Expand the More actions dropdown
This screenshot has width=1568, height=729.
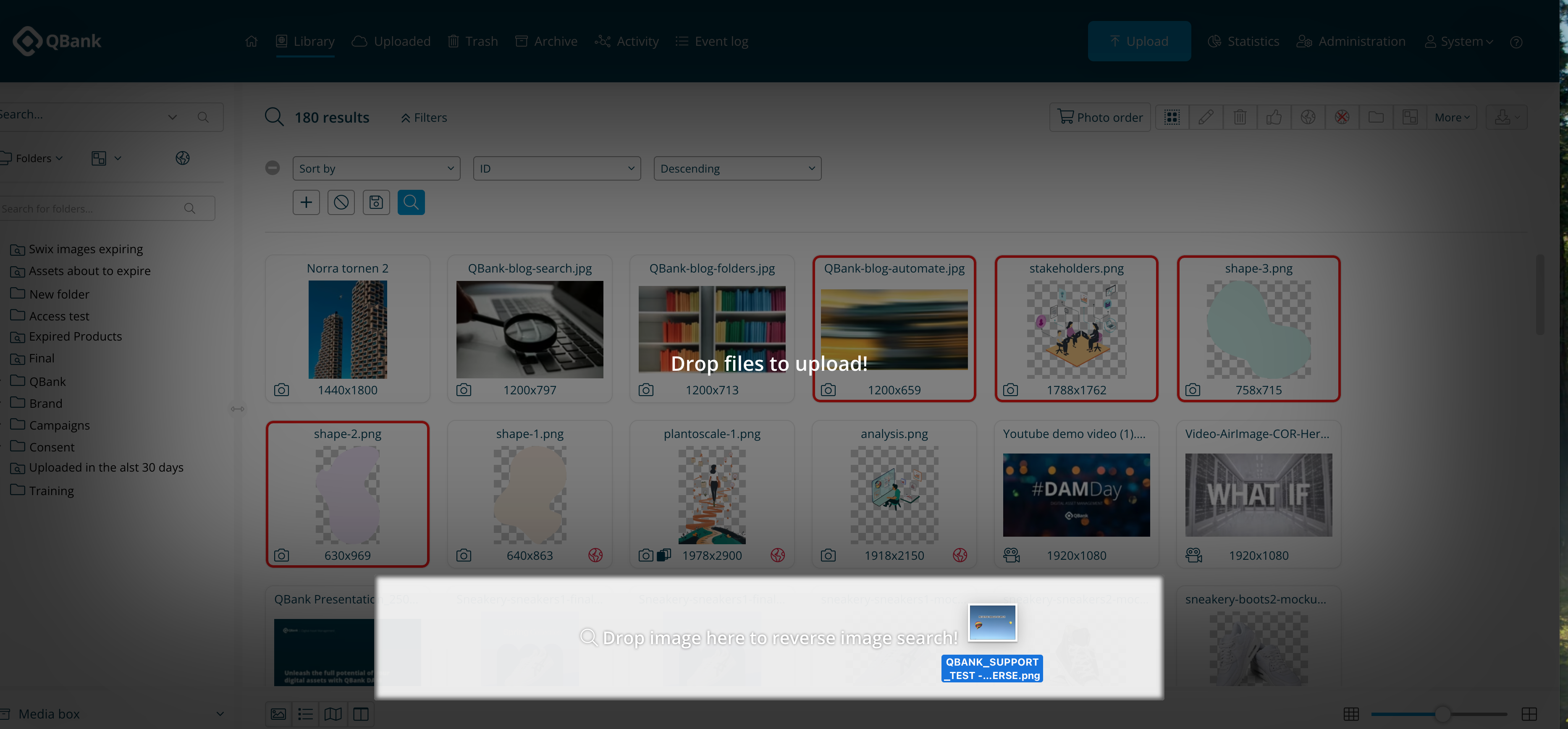[1452, 117]
